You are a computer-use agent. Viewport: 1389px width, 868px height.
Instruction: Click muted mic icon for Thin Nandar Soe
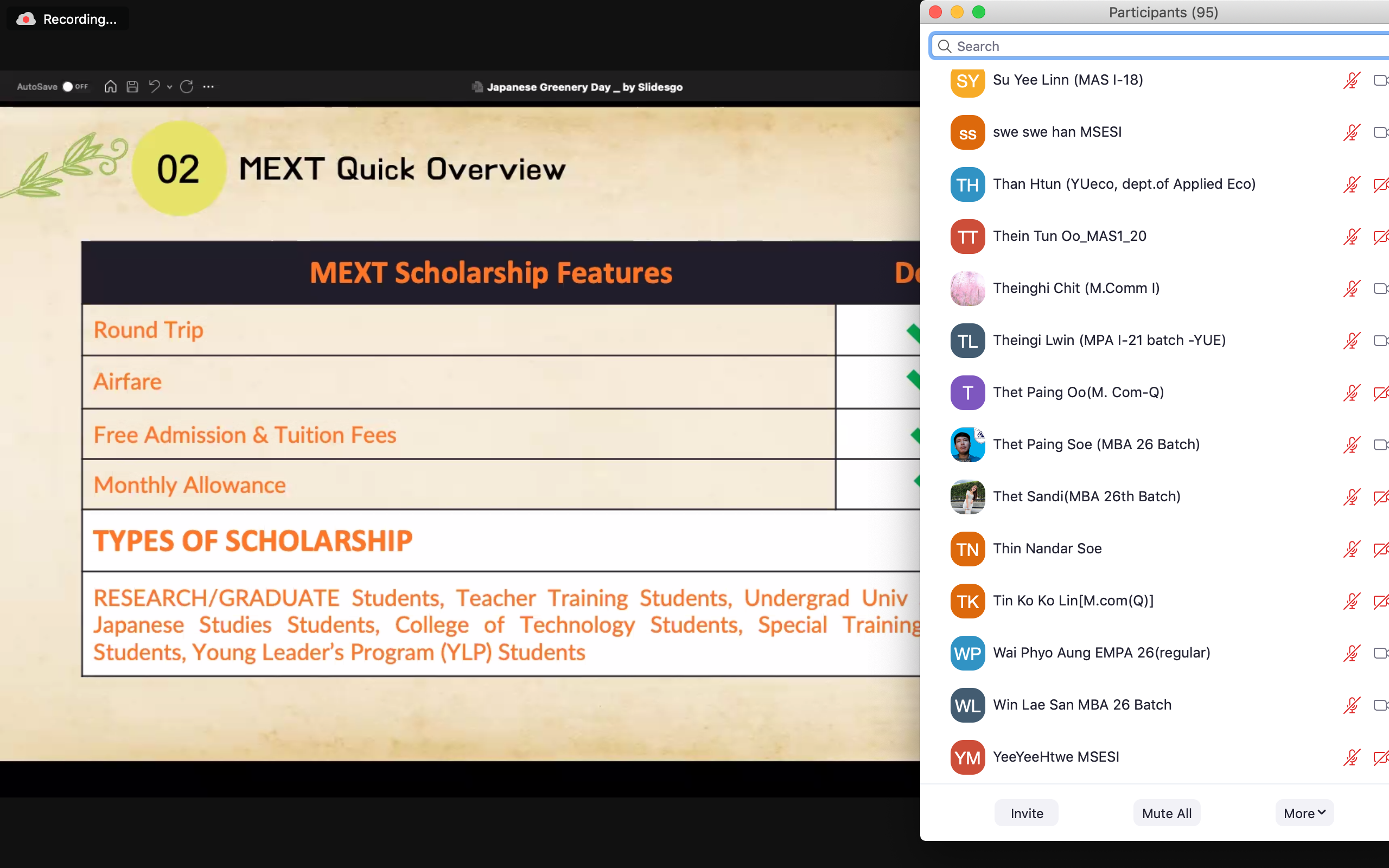1352,549
